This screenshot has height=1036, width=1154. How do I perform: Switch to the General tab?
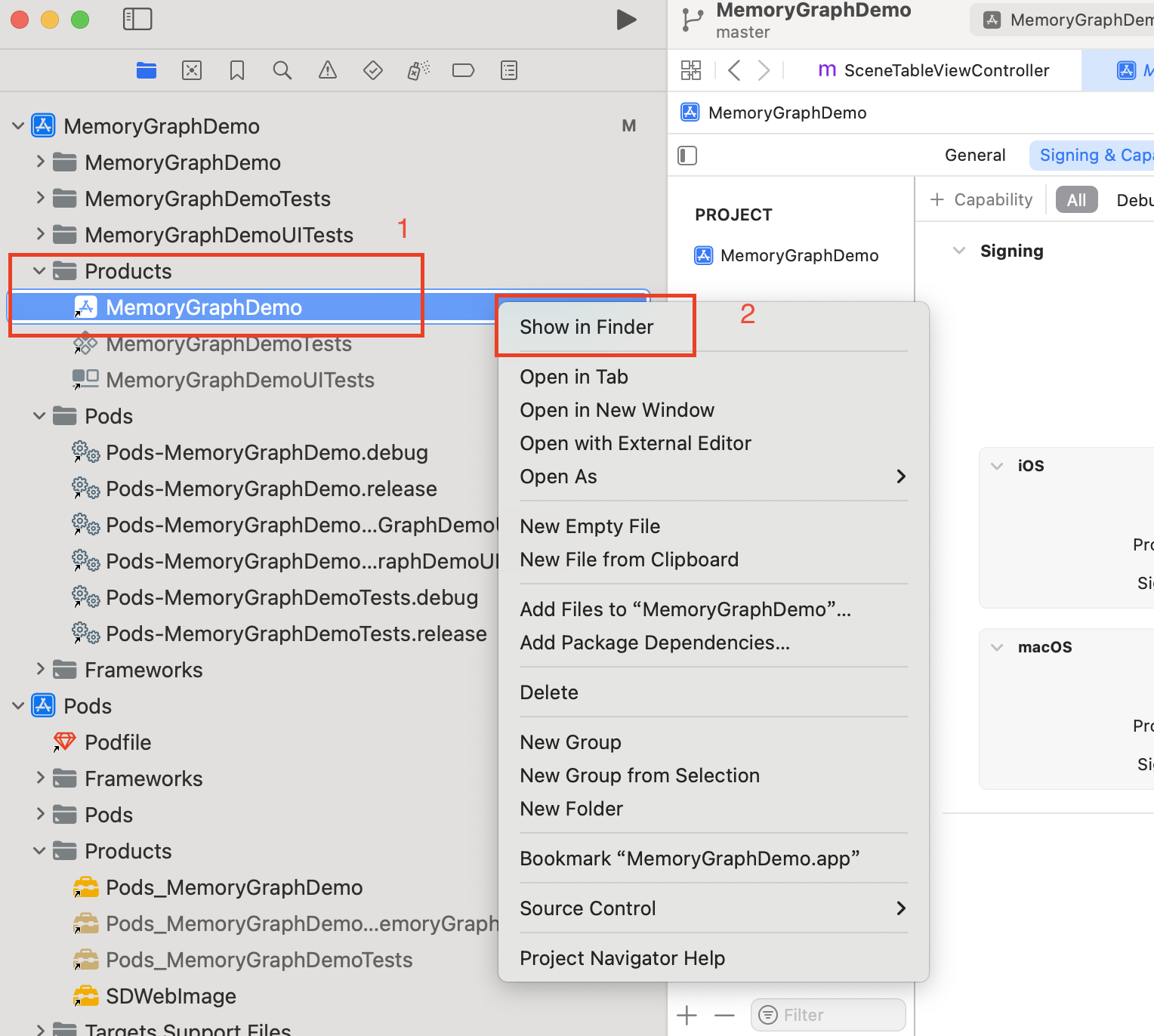pyautogui.click(x=975, y=155)
